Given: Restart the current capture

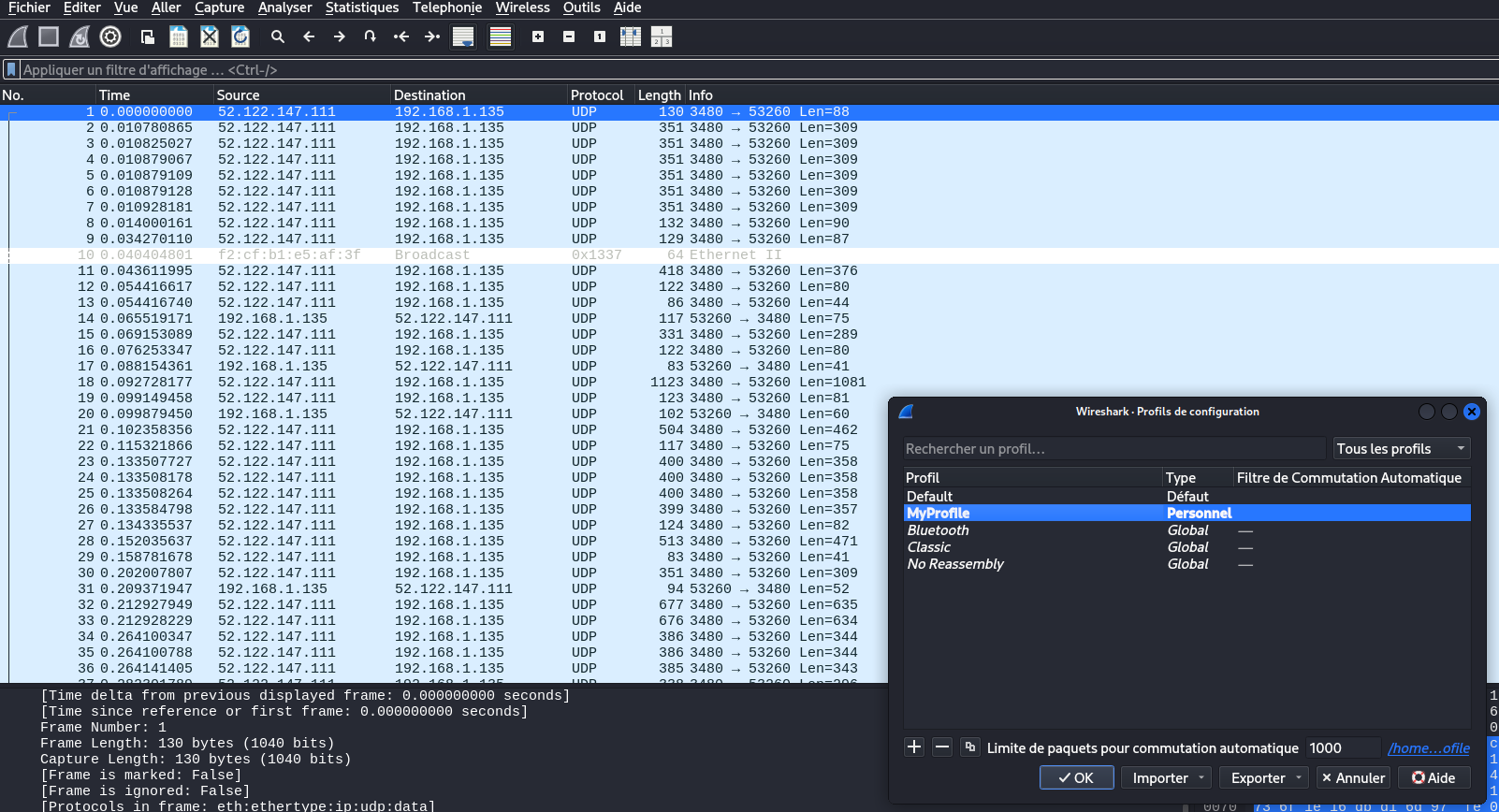Looking at the screenshot, I should tap(80, 36).
